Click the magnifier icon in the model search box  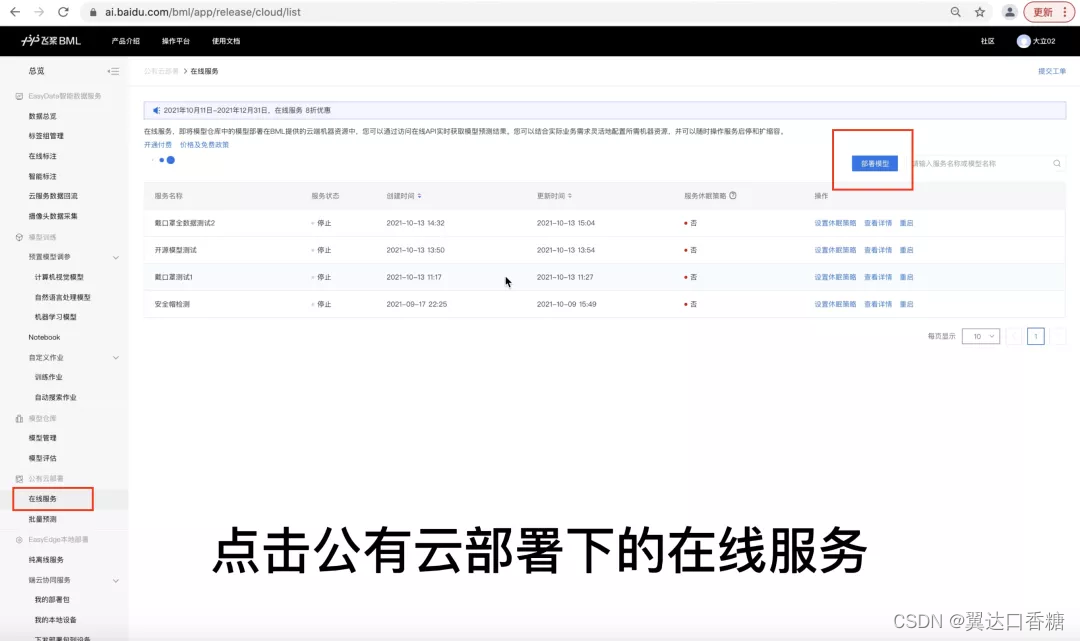[1057, 162]
